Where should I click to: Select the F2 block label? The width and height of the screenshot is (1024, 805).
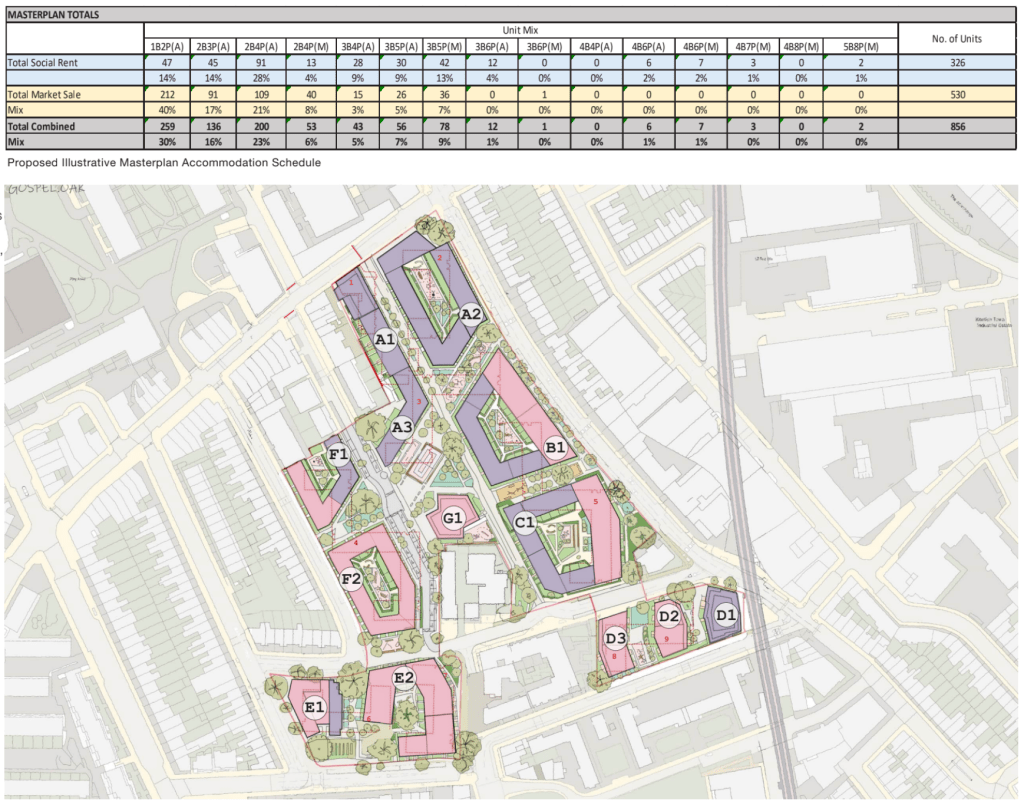coord(351,579)
